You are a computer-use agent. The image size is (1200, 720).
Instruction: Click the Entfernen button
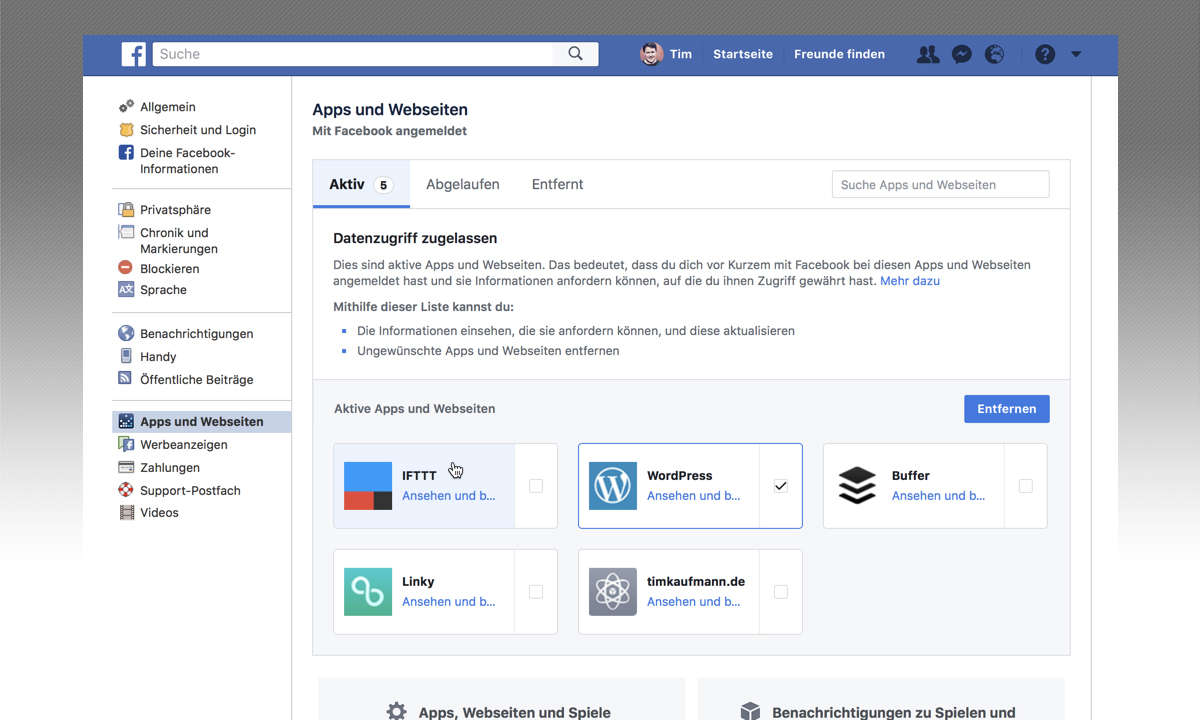tap(1006, 409)
